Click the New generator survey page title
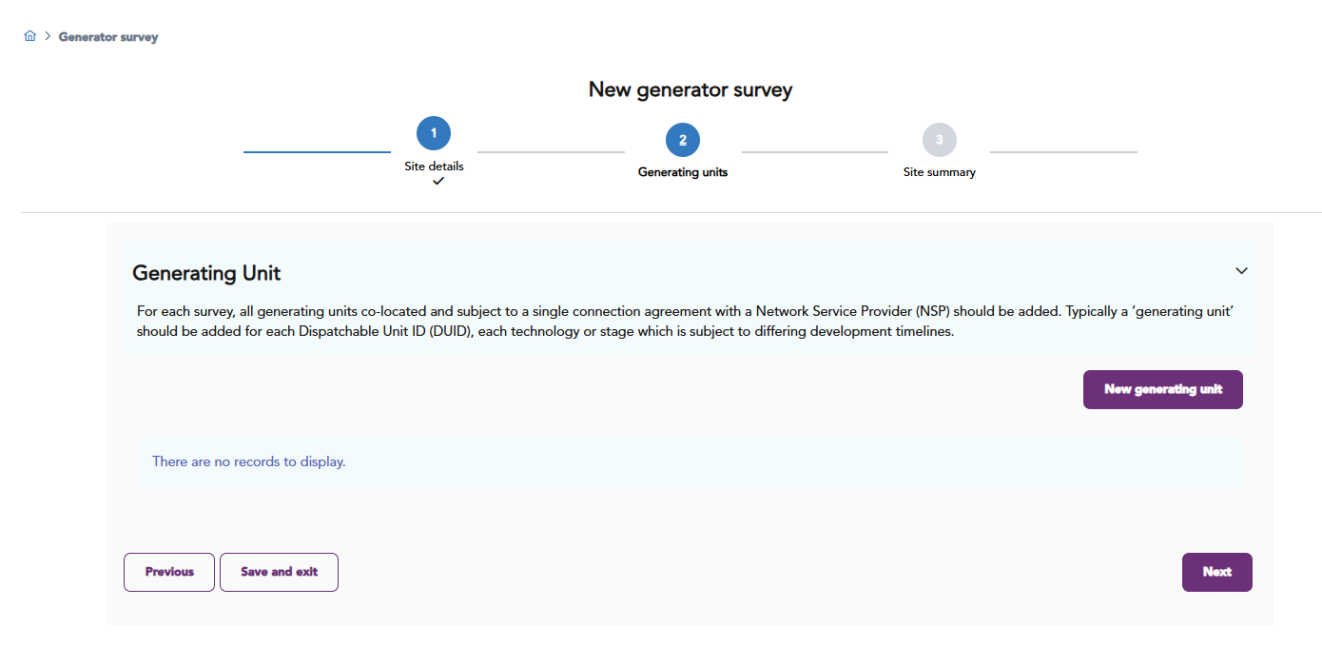Image resolution: width=1322 pixels, height=647 pixels. click(x=690, y=90)
